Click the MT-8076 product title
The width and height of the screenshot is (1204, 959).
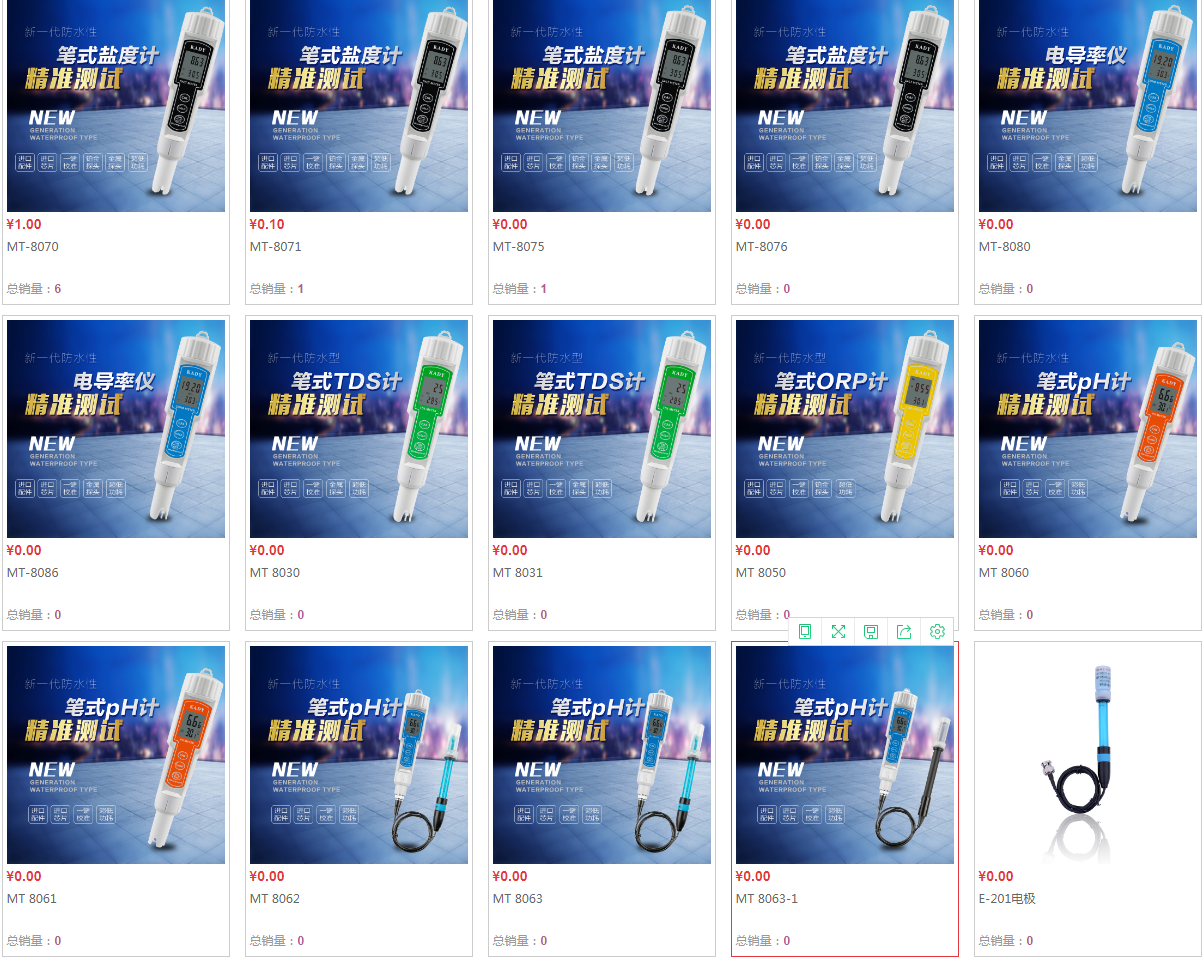761,247
